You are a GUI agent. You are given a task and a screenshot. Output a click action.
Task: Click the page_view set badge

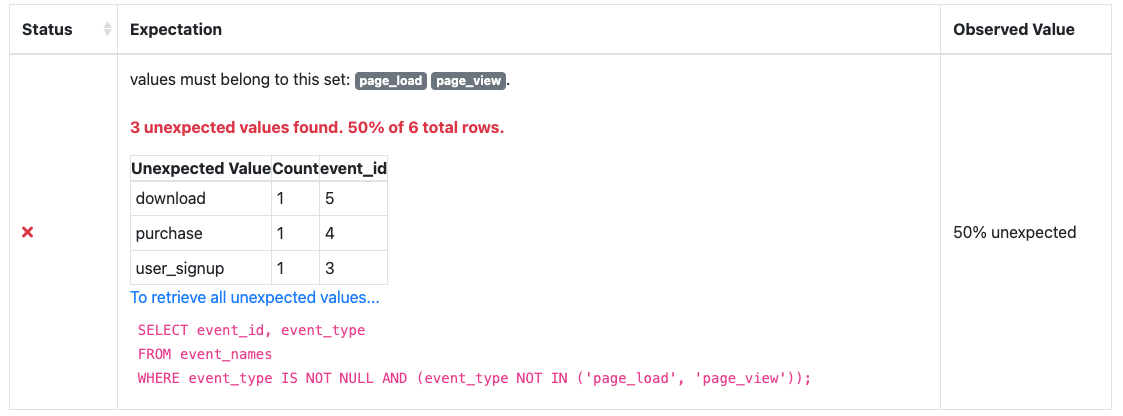coord(468,81)
